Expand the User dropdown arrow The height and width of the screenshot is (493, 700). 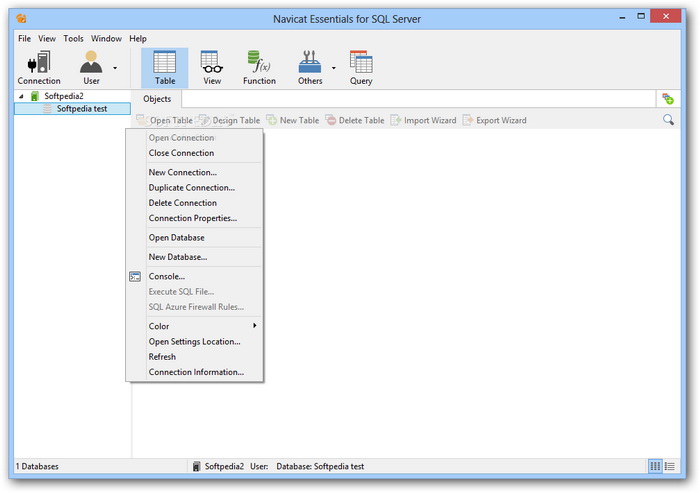[x=115, y=68]
